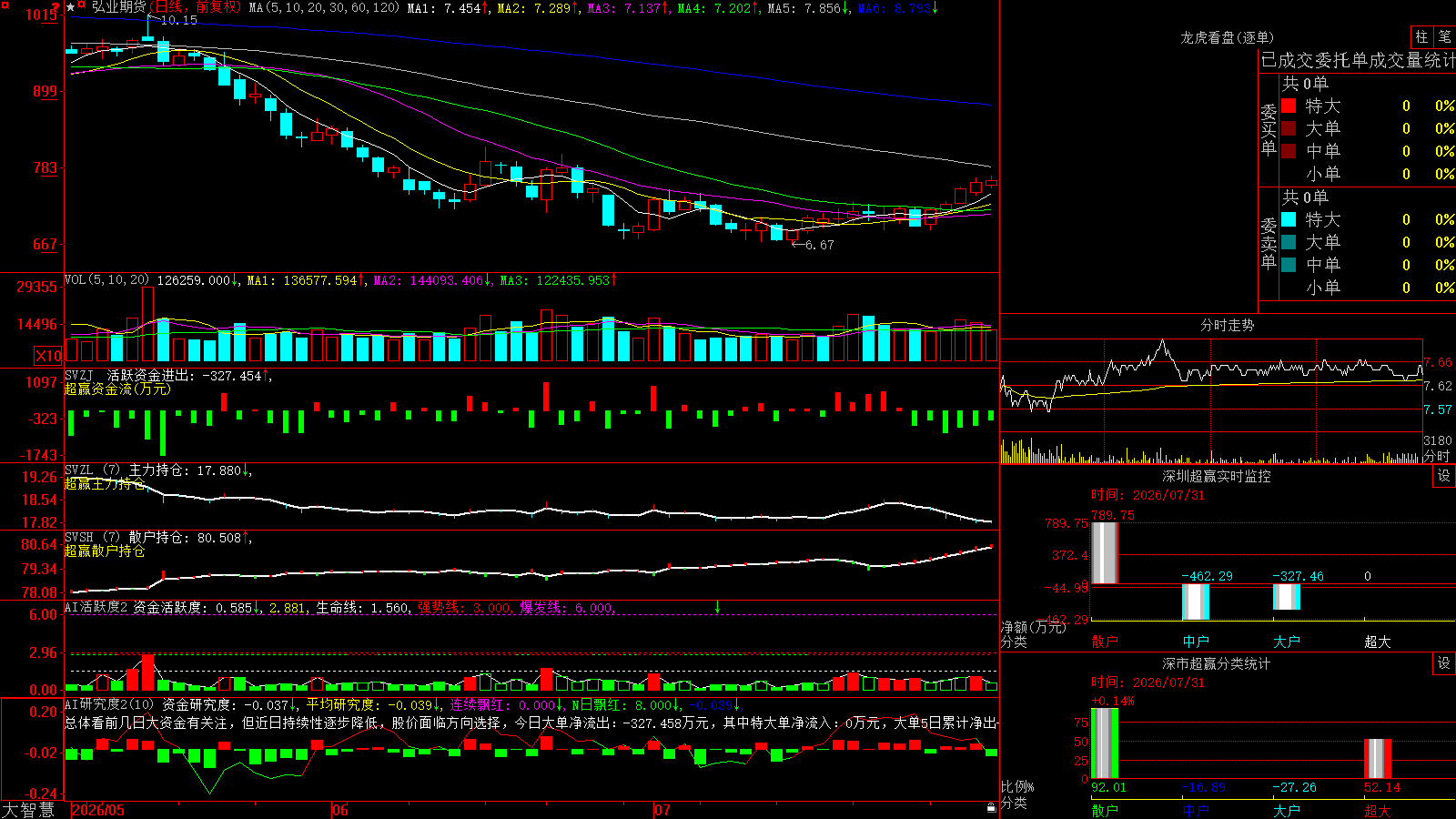Click the X10 volume scale marker
The image size is (1456, 819).
[48, 356]
